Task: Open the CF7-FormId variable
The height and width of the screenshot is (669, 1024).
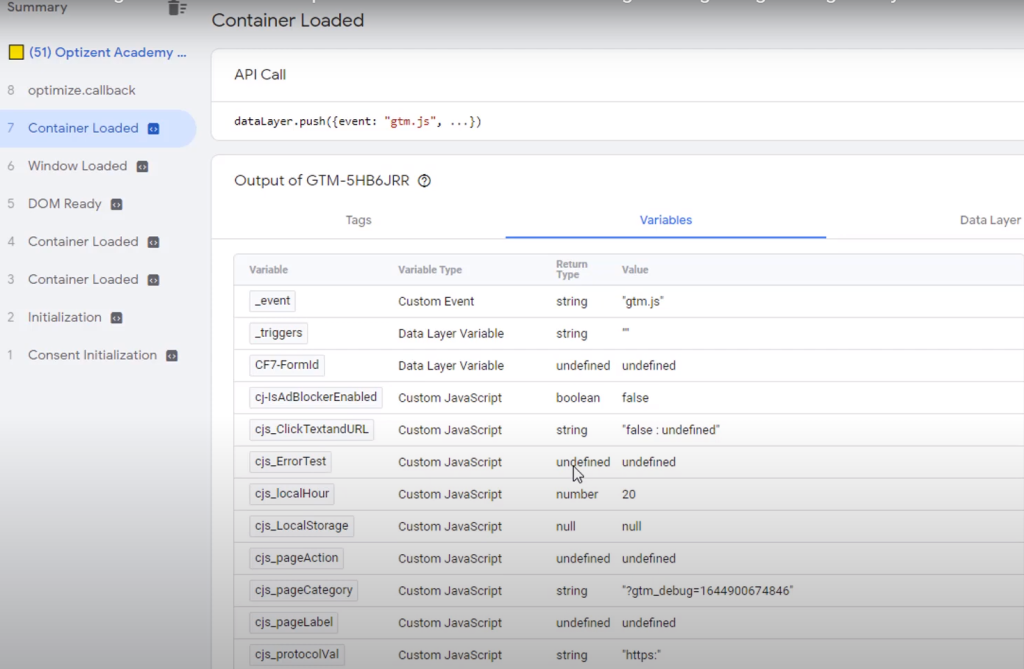Action: 288,365
